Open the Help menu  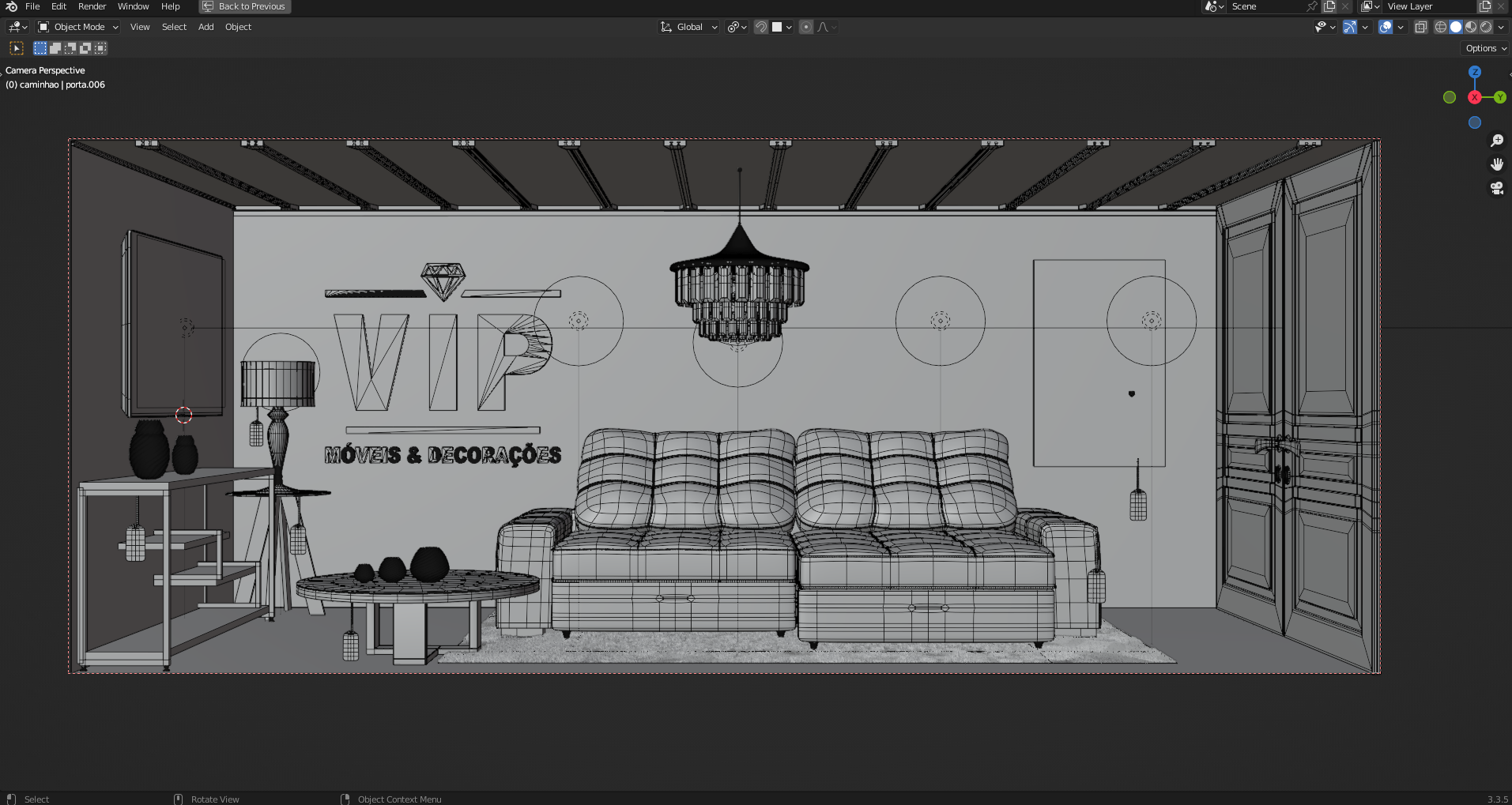click(x=171, y=6)
